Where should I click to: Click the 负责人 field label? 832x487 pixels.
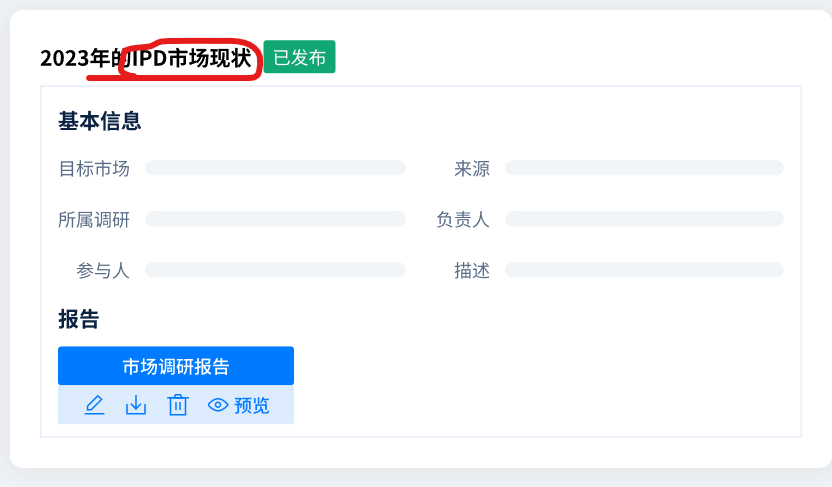tap(463, 219)
